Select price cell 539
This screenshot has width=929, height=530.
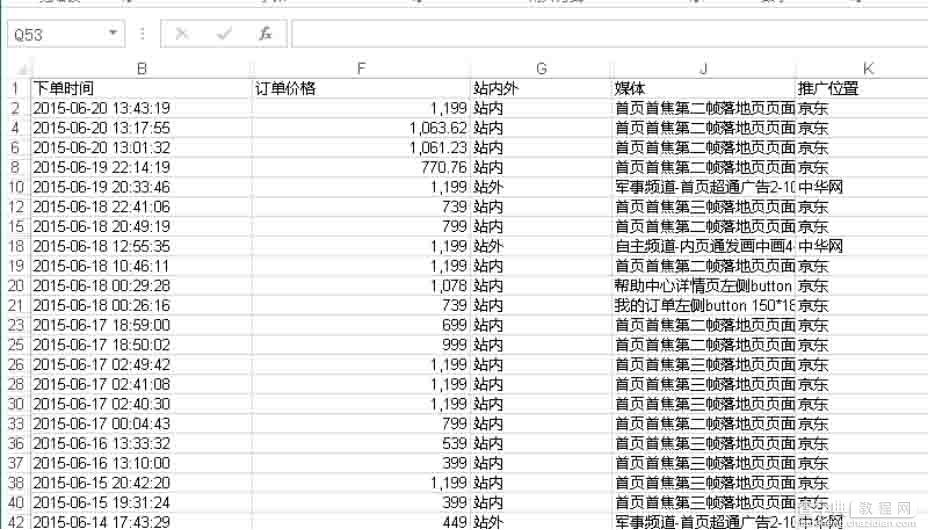(361, 444)
